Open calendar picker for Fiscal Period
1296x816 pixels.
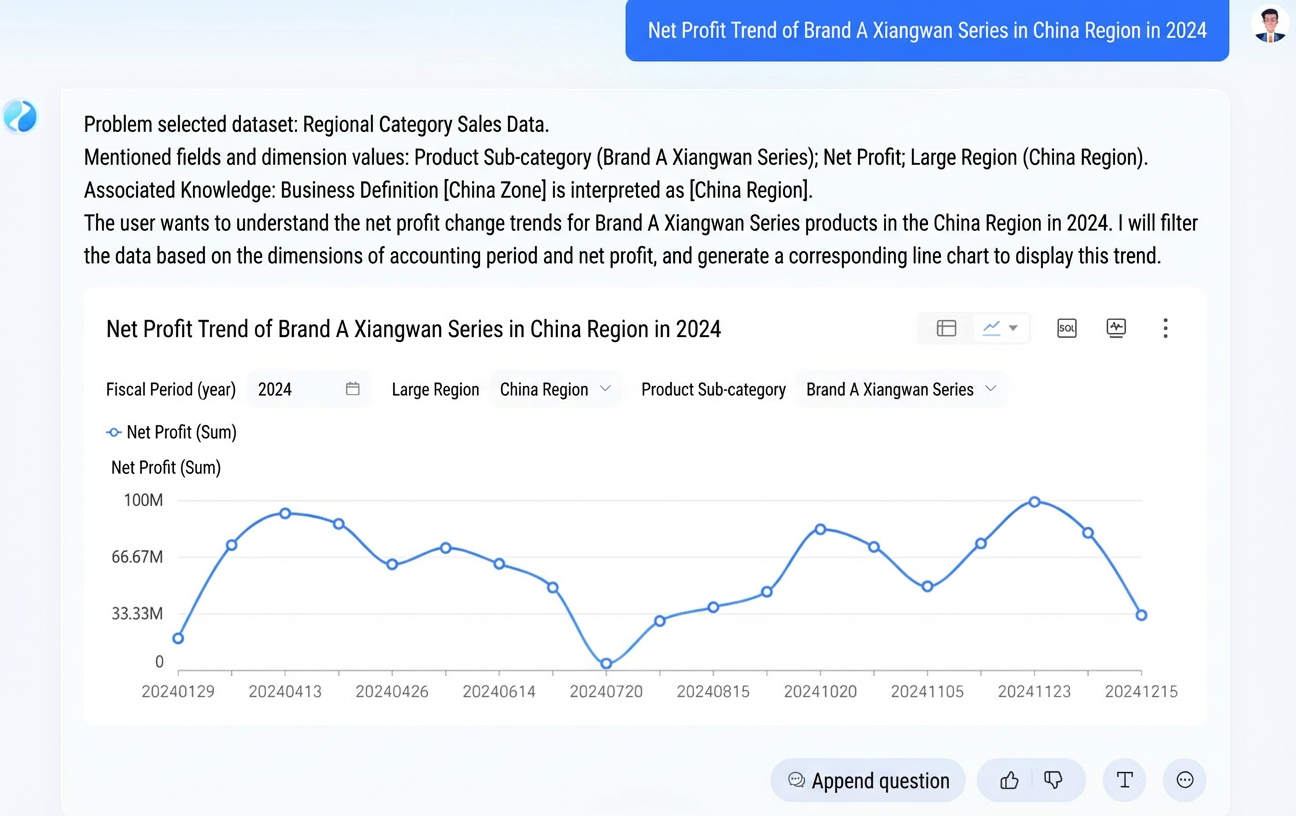(353, 389)
